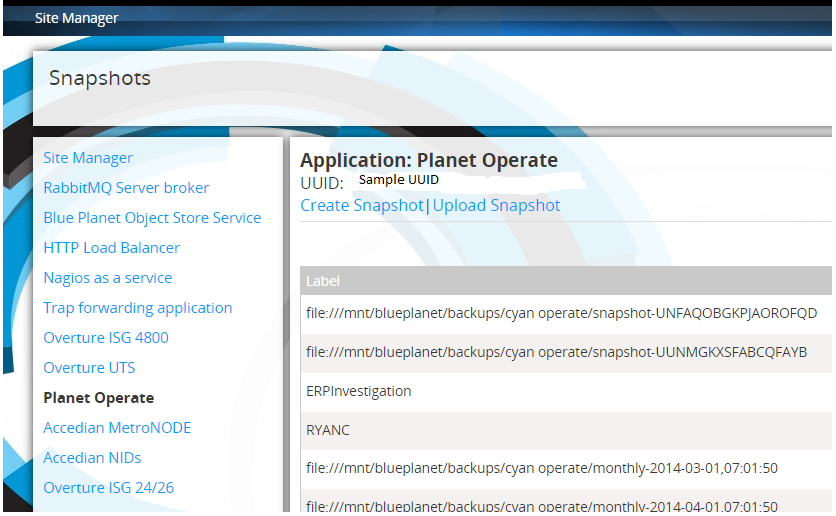Select Trap forwarding application
Screen dimensions: 836x516
pos(138,308)
